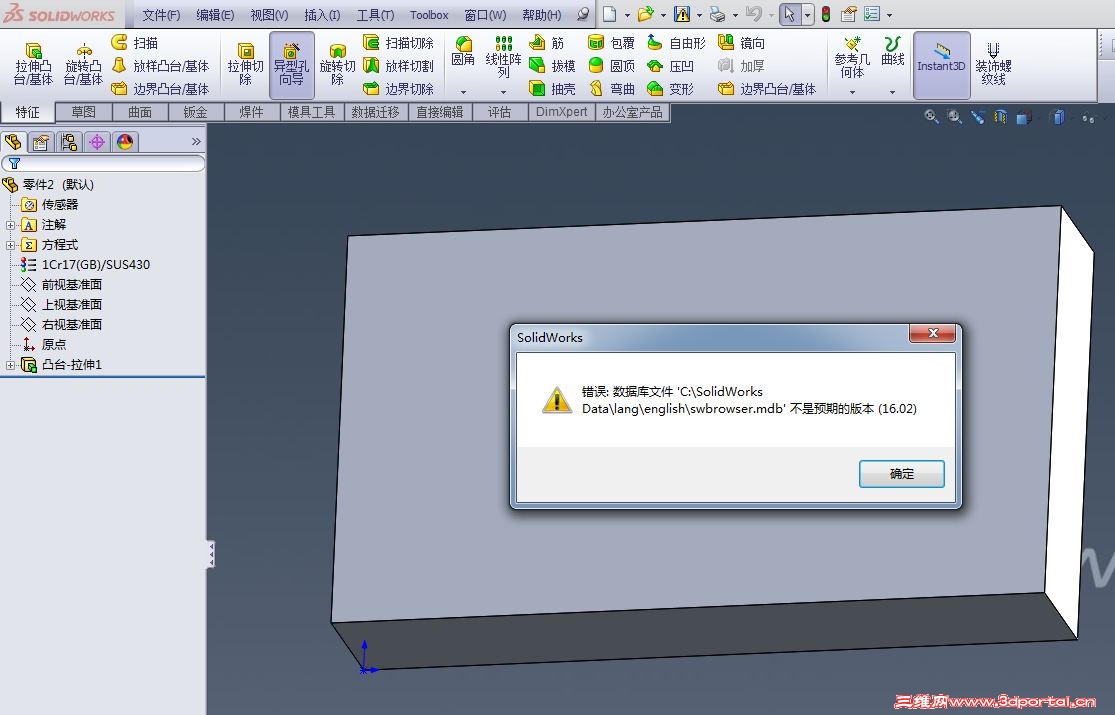Open the DisplayManager color-ball tab

tap(125, 142)
